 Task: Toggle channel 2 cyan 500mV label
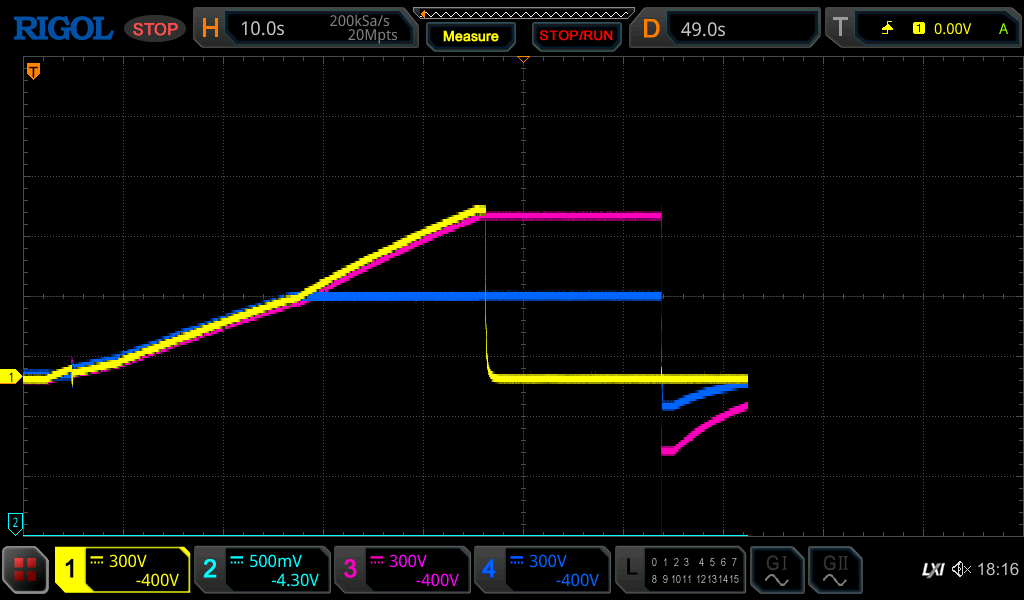coord(261,570)
